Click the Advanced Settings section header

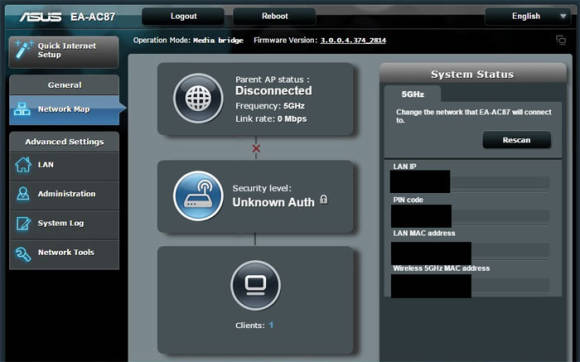(64, 142)
